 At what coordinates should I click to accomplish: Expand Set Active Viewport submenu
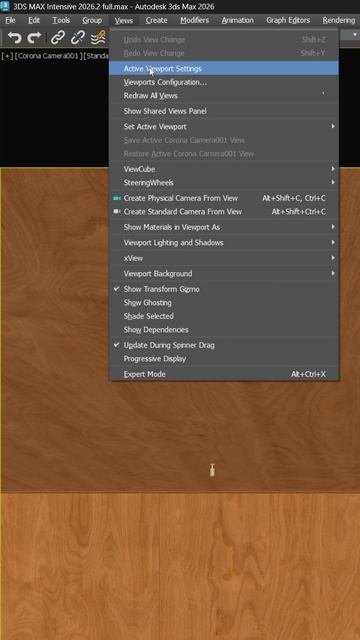click(x=224, y=127)
